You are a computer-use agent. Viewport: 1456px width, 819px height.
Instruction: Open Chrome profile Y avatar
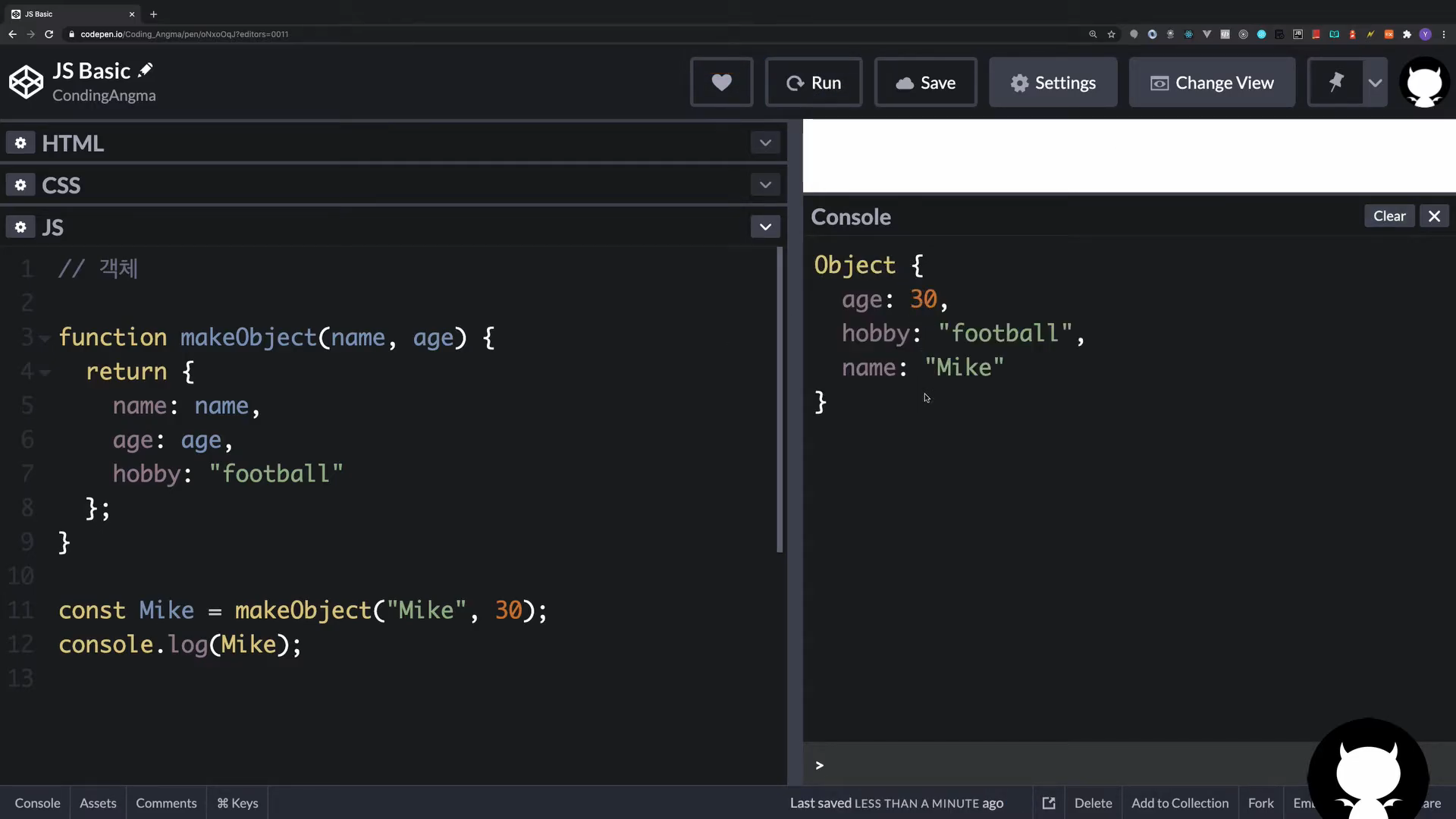point(1425,34)
